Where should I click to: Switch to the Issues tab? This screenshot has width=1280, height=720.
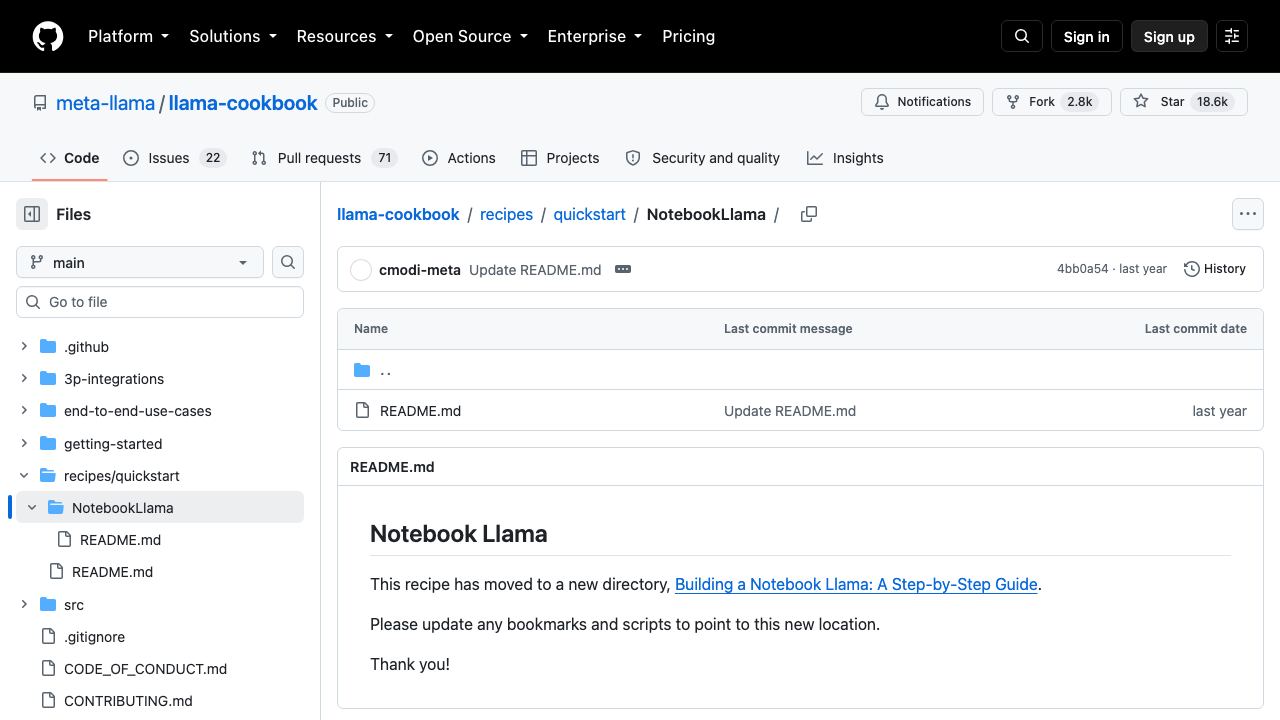pyautogui.click(x=175, y=158)
